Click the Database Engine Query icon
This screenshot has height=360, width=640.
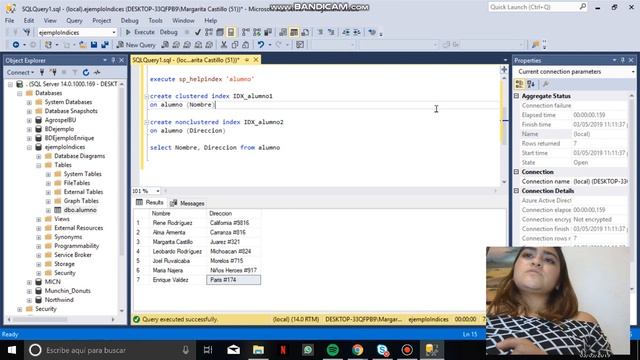click(x=165, y=45)
